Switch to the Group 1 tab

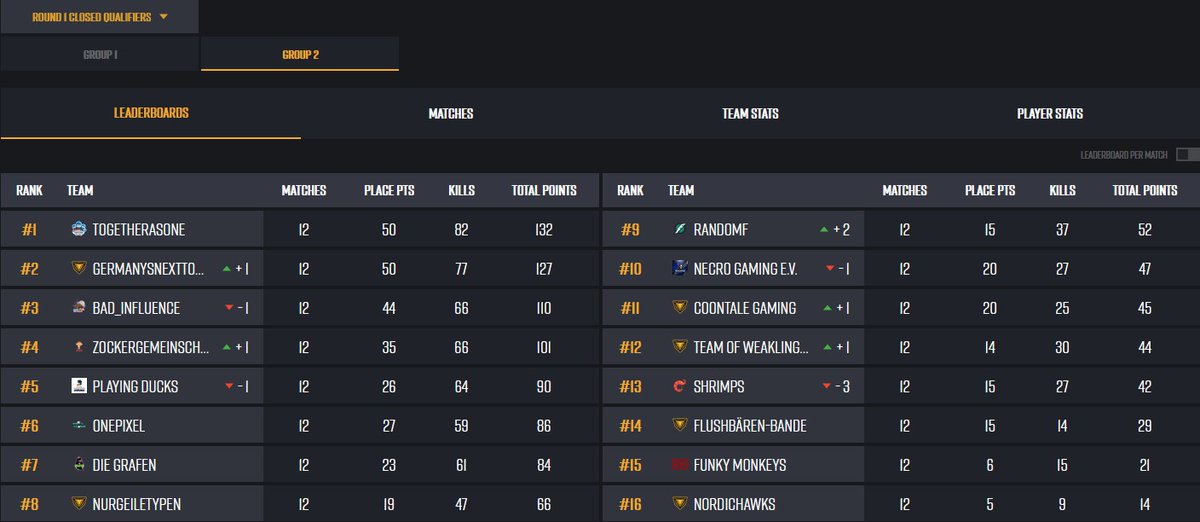coord(100,54)
